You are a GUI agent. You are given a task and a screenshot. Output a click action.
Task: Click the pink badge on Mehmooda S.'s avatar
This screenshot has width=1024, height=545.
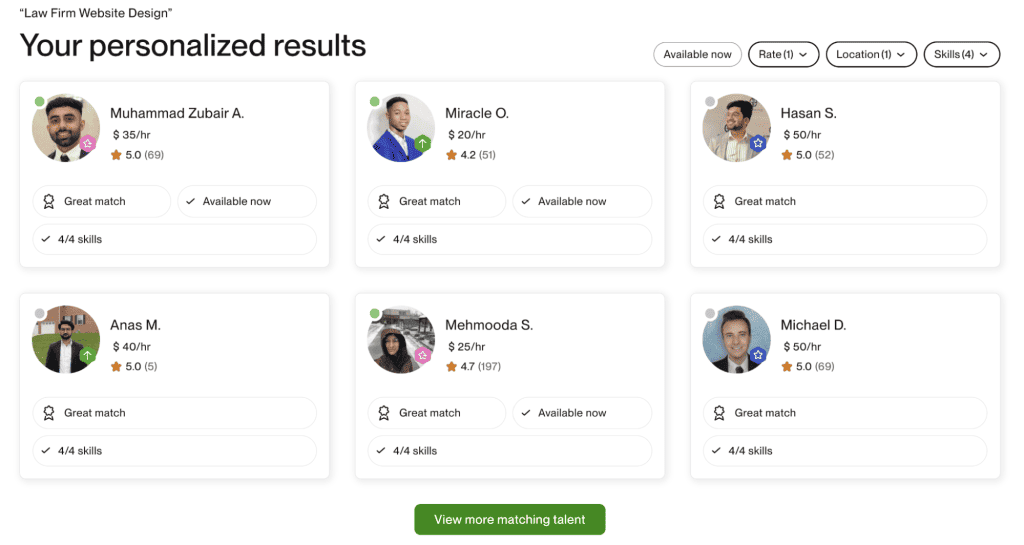point(423,355)
